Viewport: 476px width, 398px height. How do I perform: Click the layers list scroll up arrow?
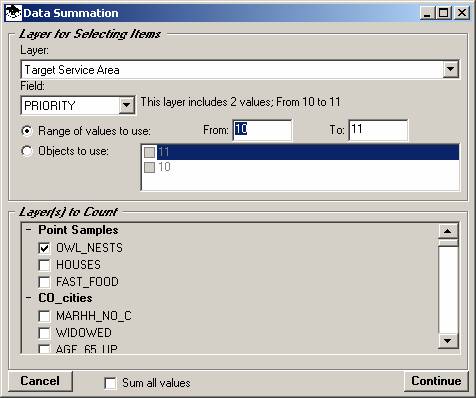448,231
